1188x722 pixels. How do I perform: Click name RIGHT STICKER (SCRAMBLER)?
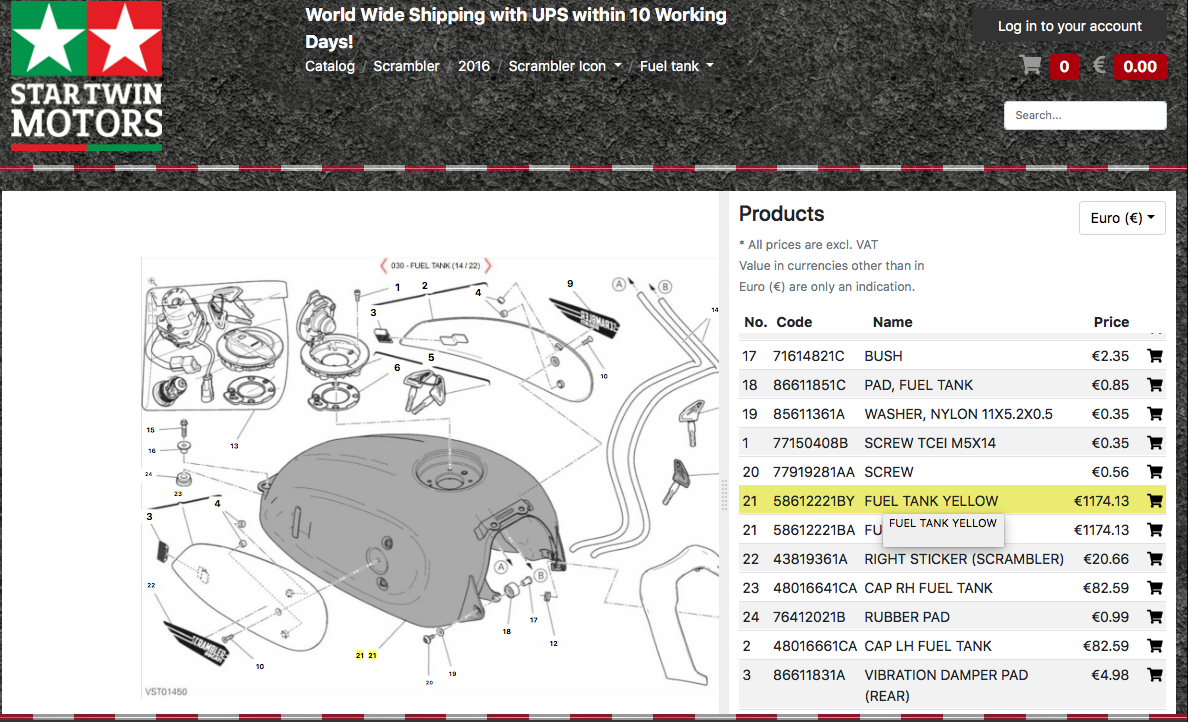(x=964, y=559)
